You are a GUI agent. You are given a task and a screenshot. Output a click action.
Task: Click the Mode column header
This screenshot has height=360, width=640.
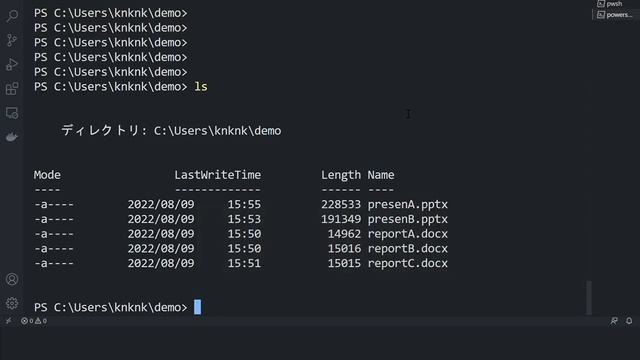(47, 175)
